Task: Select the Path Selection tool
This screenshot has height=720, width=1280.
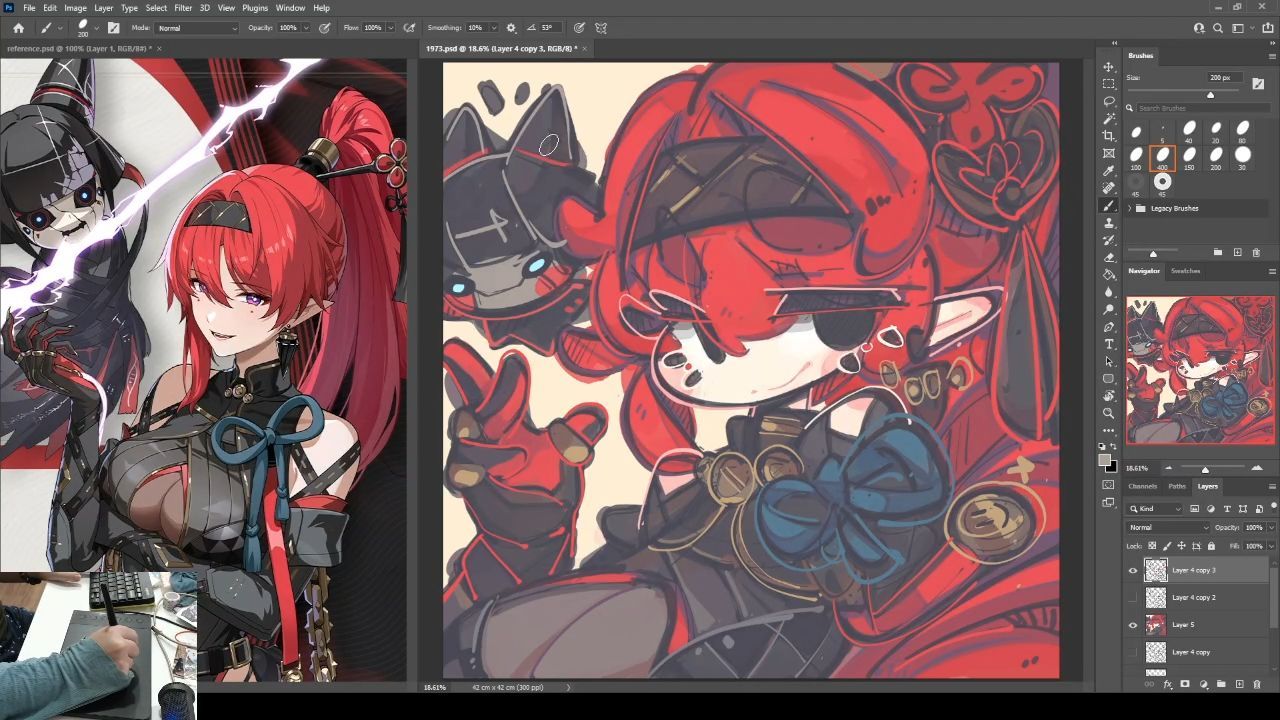Action: (1108, 361)
